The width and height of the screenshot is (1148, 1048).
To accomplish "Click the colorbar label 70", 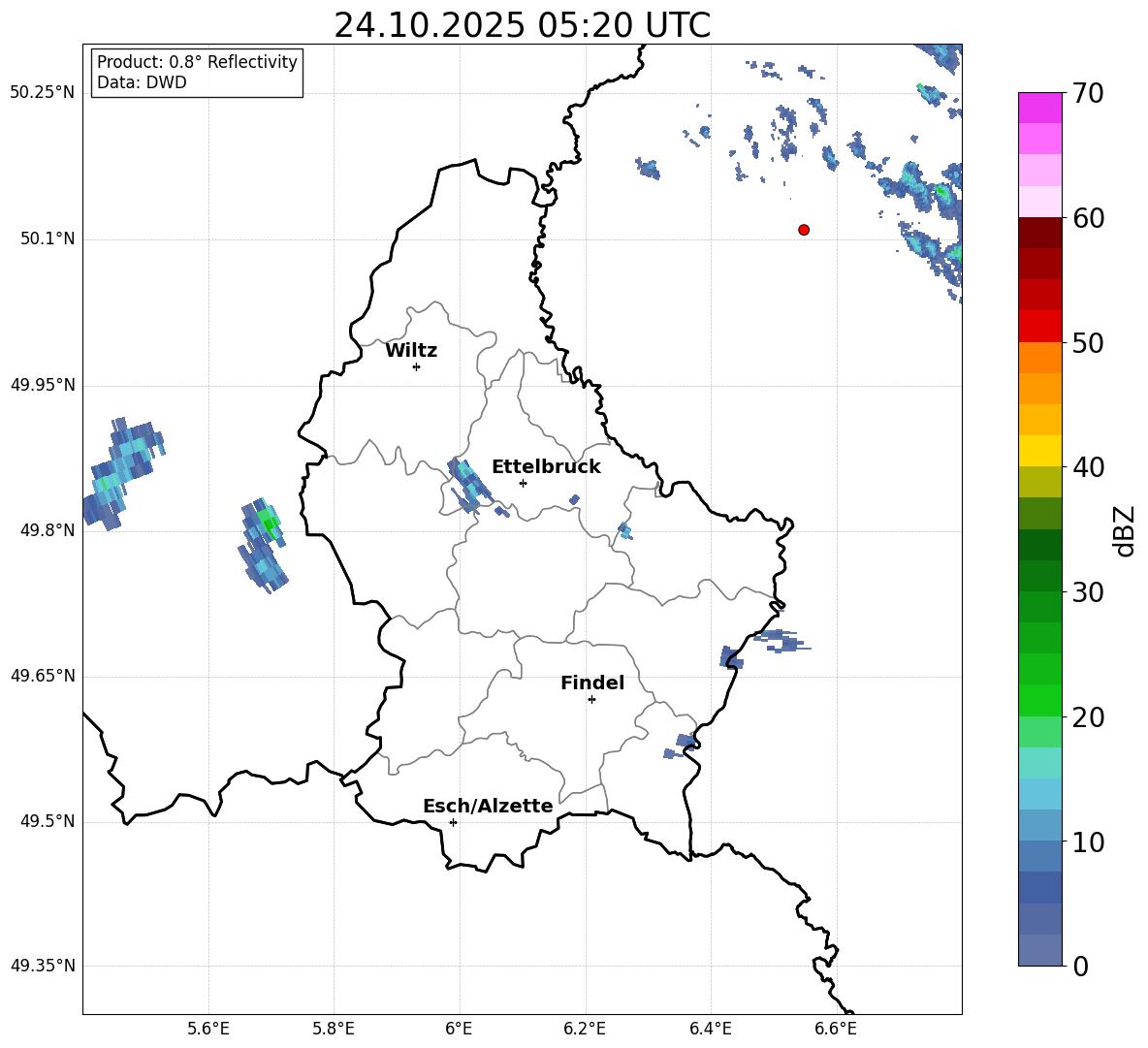I will [x=1088, y=94].
